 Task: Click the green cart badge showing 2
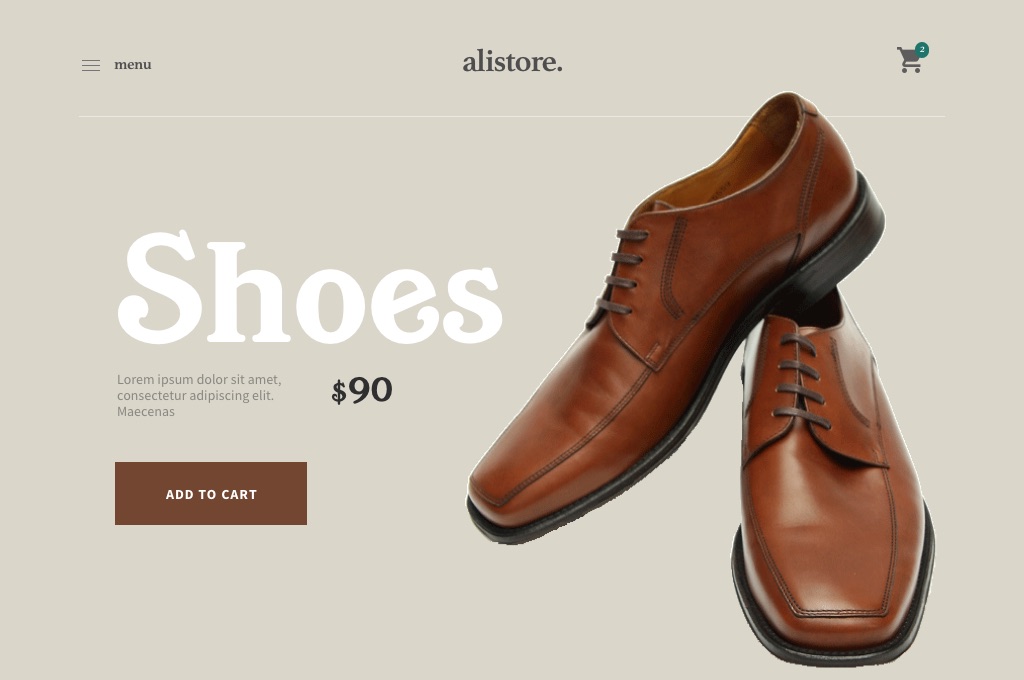[921, 50]
